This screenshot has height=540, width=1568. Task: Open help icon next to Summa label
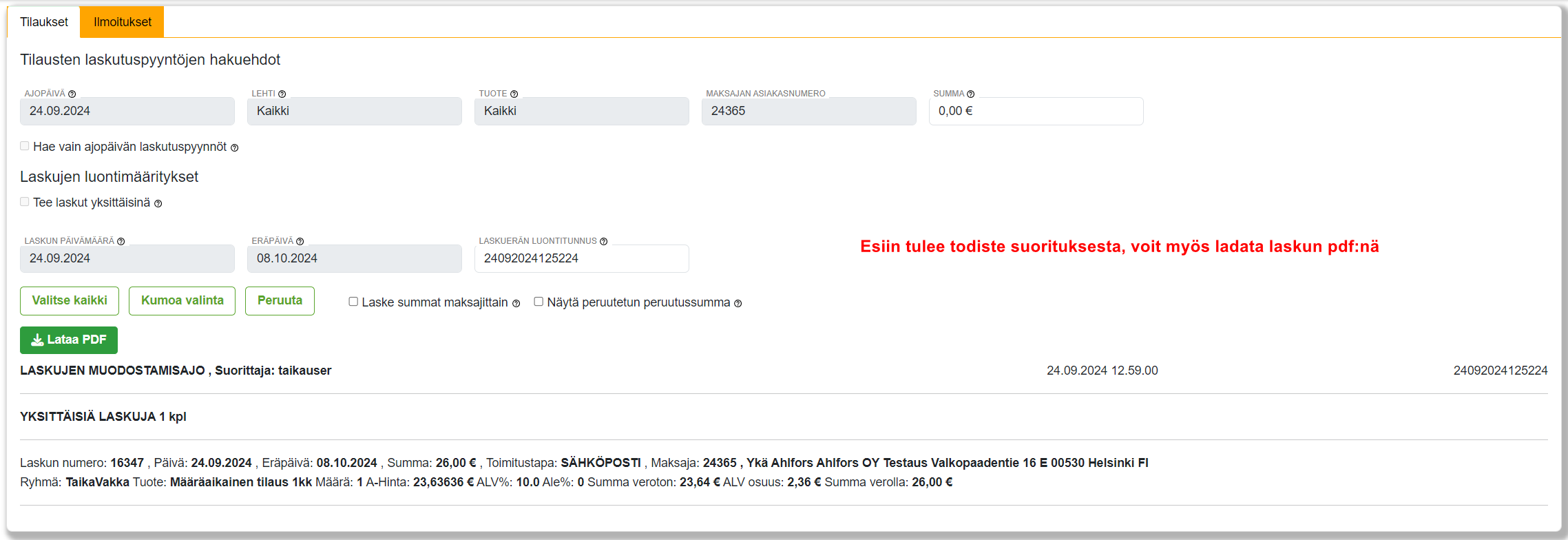click(970, 94)
